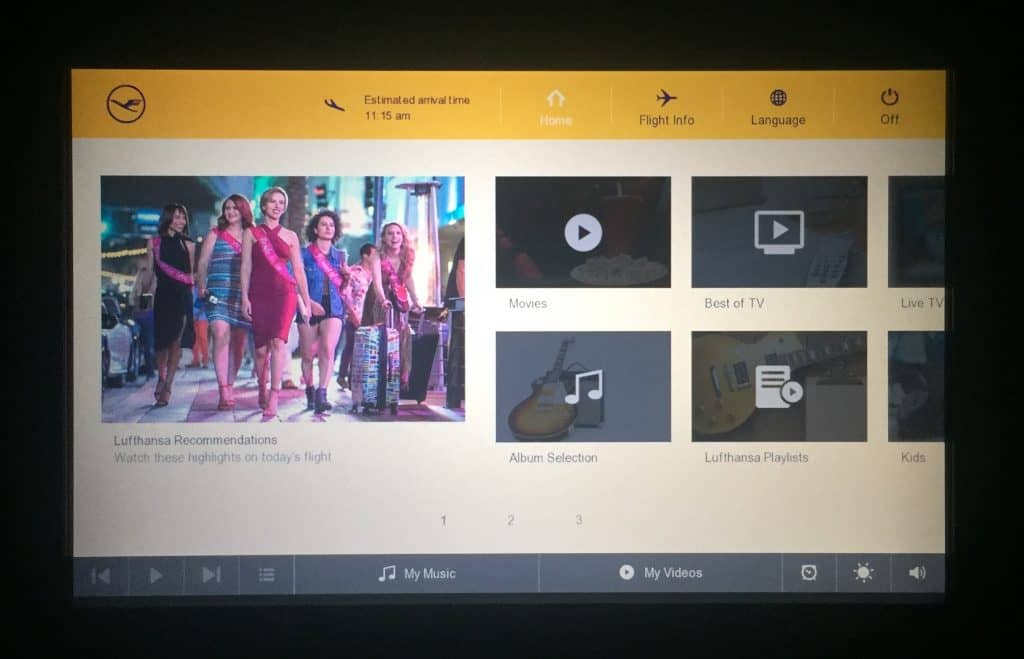This screenshot has width=1024, height=659.
Task: Turn the screen Off with power icon
Action: (x=889, y=106)
